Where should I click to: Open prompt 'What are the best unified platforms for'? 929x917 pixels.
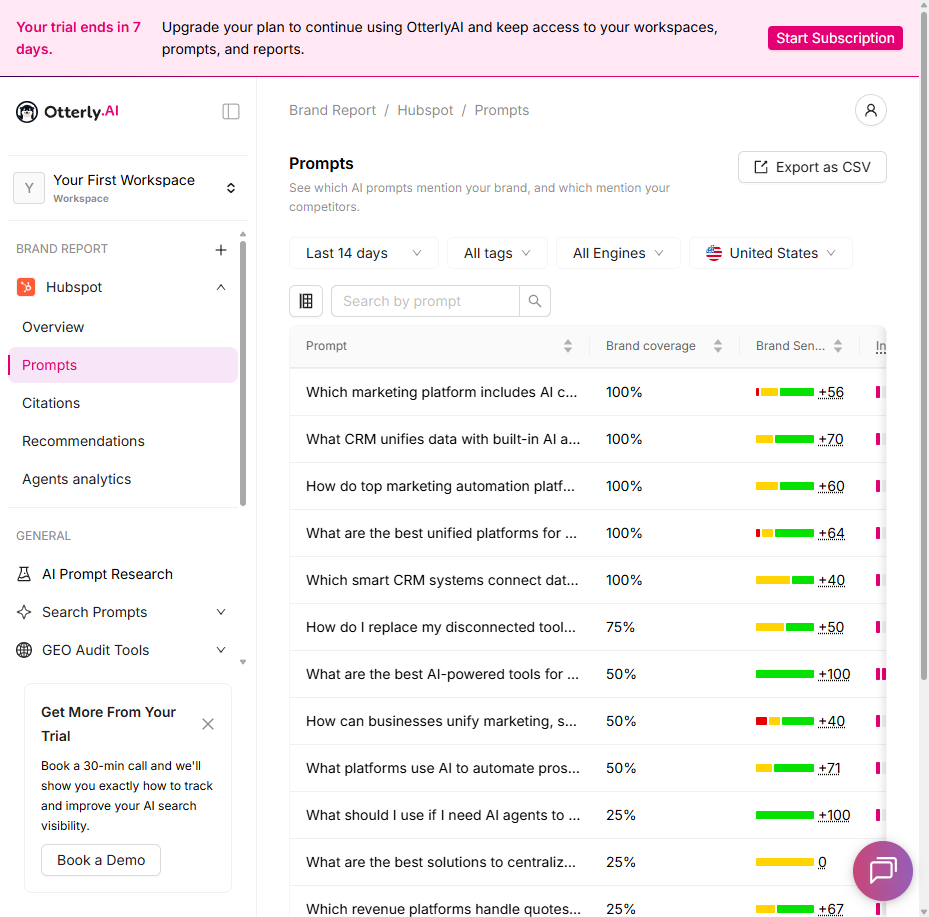(441, 533)
